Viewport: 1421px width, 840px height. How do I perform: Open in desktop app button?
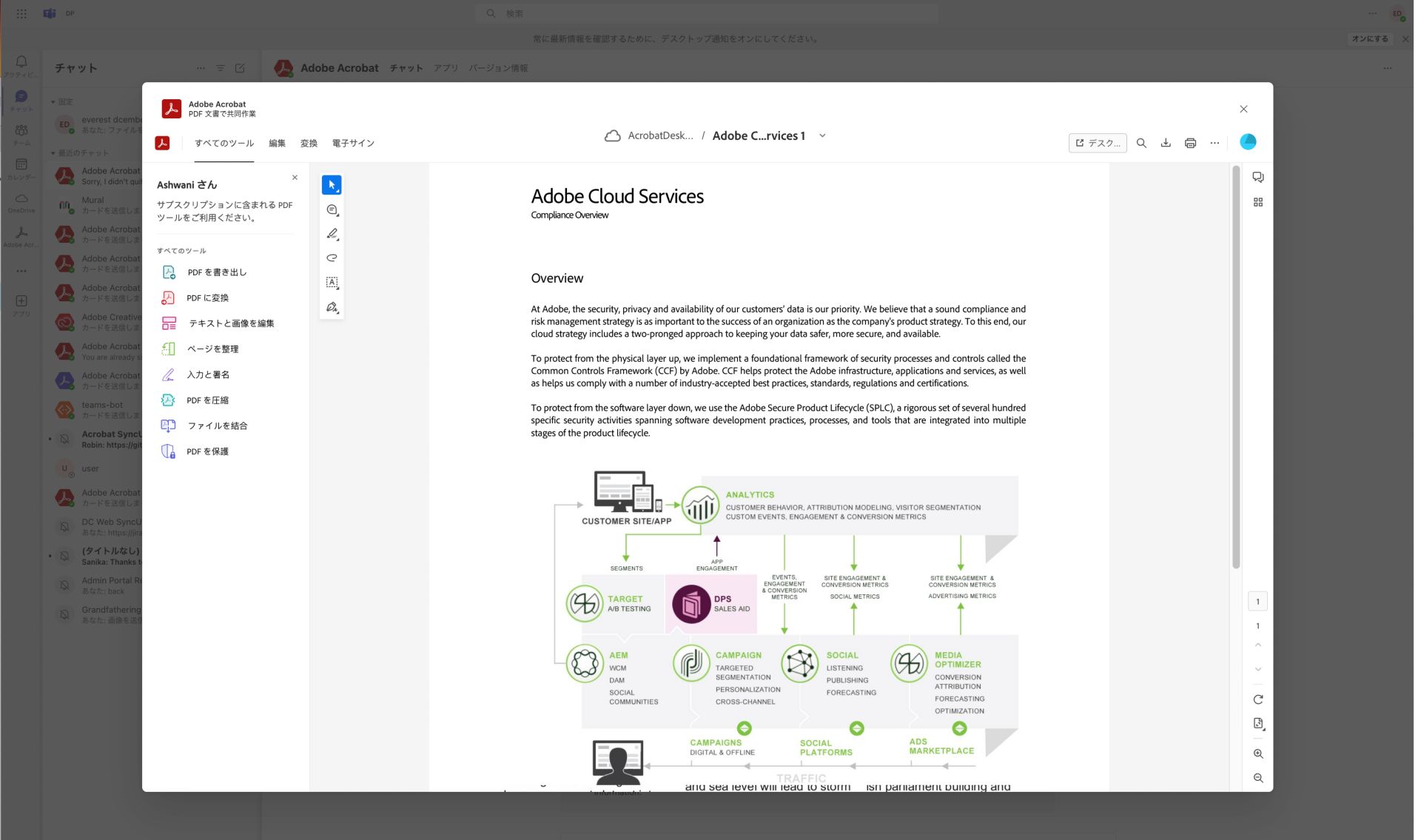pos(1098,143)
